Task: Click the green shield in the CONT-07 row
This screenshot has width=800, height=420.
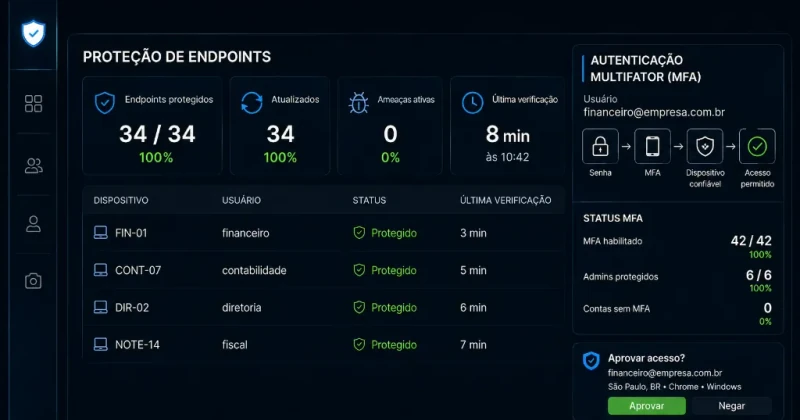Action: coord(359,270)
